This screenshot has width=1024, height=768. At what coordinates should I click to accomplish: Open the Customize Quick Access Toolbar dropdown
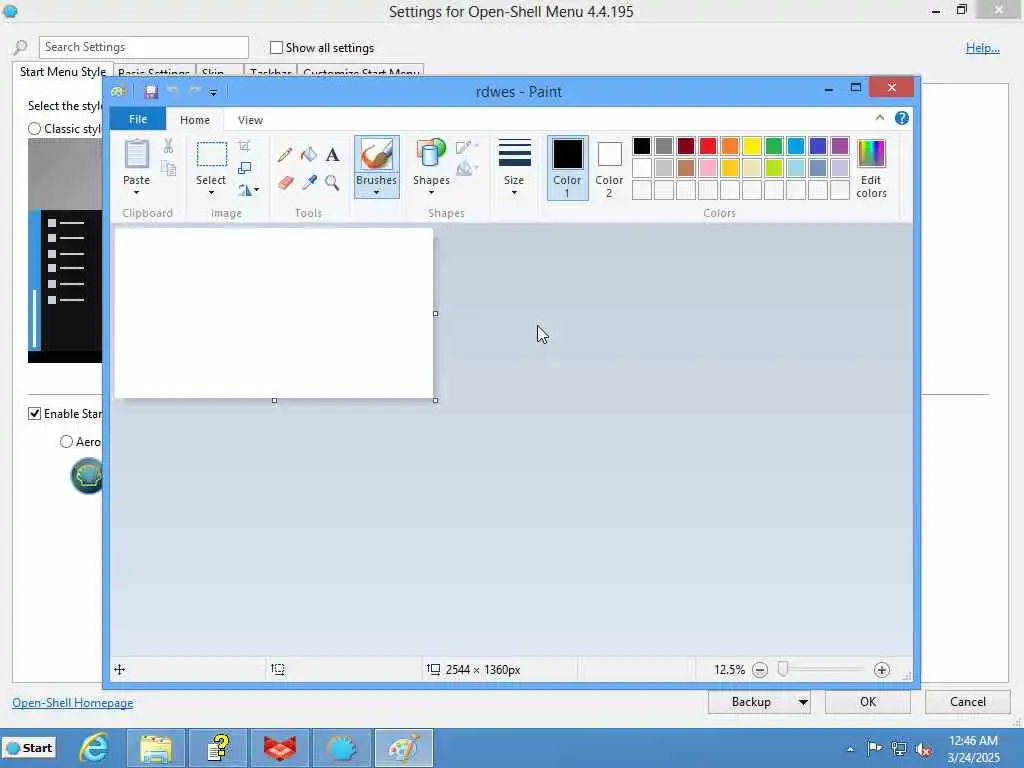pyautogui.click(x=213, y=92)
